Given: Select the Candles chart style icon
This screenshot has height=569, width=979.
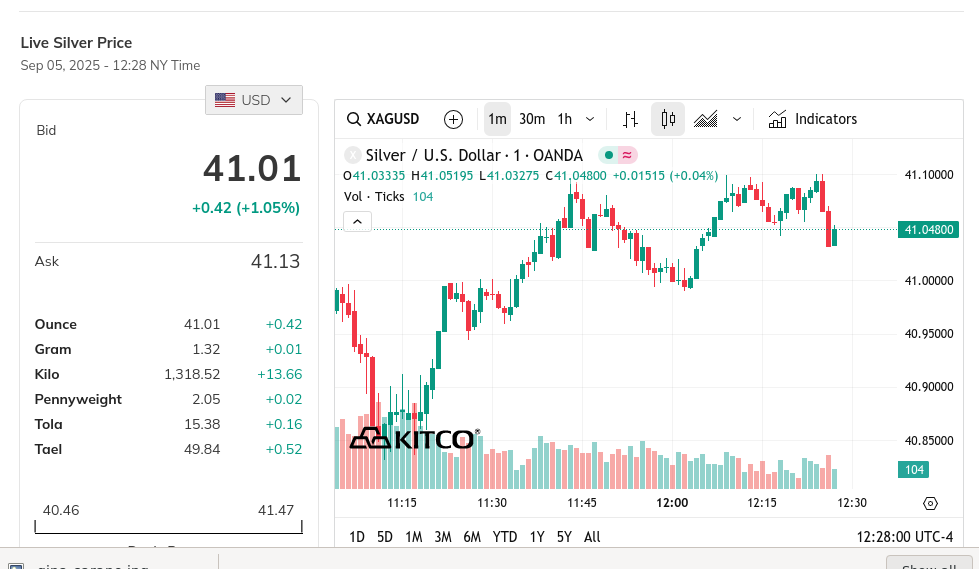Looking at the screenshot, I should (x=668, y=119).
